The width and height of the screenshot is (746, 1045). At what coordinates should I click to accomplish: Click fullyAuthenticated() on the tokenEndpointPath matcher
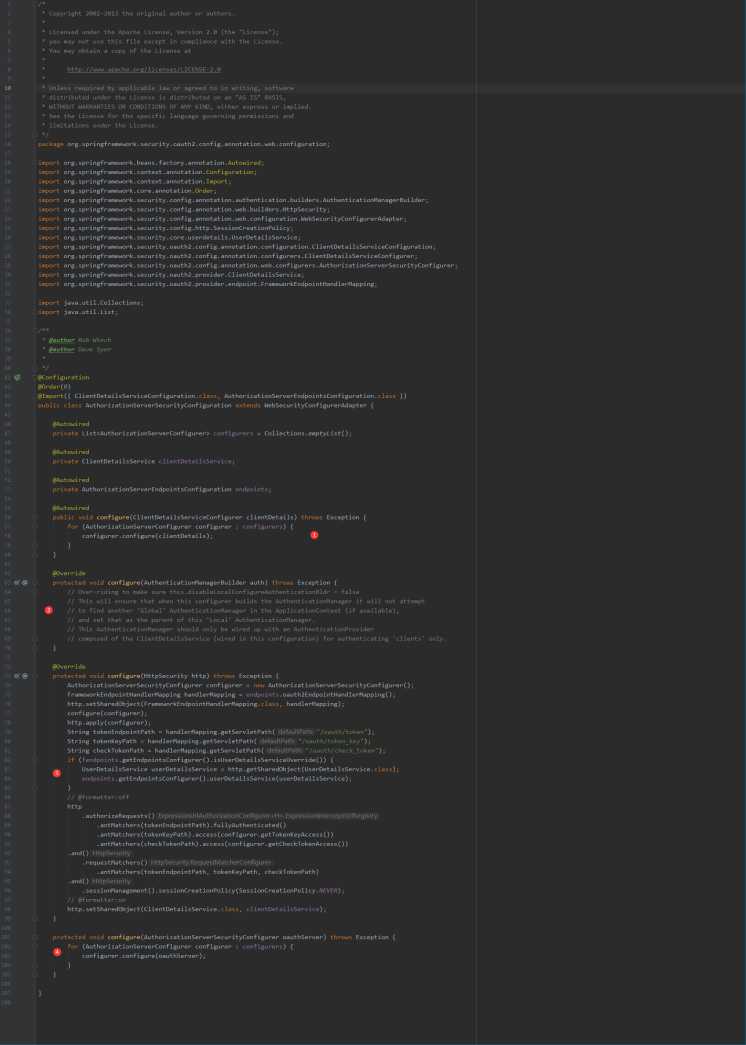[x=250, y=825]
